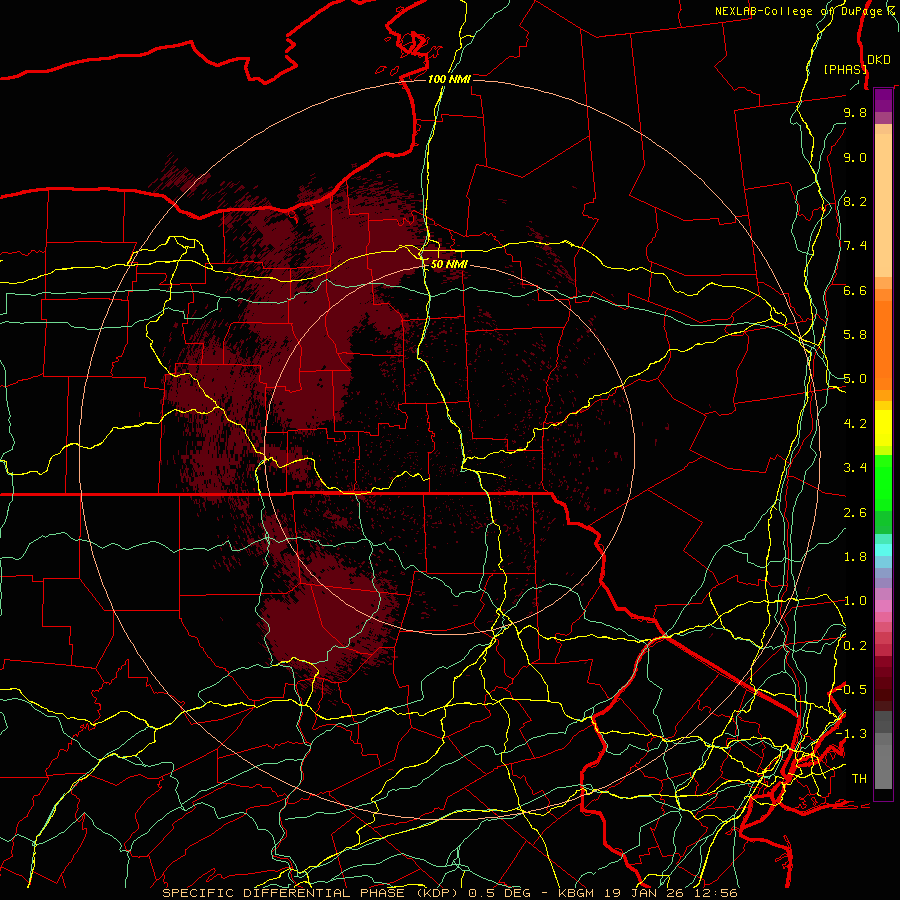Click the 50 NMI range ring label
The width and height of the screenshot is (900, 900).
[449, 264]
